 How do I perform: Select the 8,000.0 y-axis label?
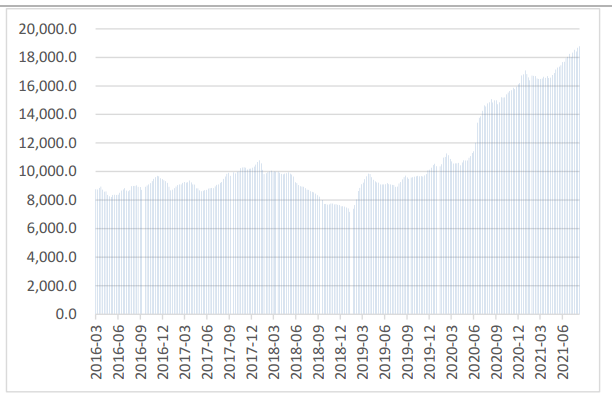coord(52,200)
